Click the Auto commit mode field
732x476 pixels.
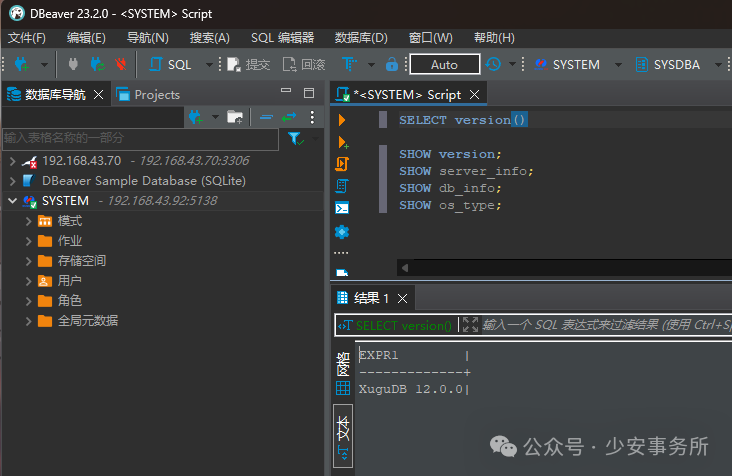tap(444, 64)
